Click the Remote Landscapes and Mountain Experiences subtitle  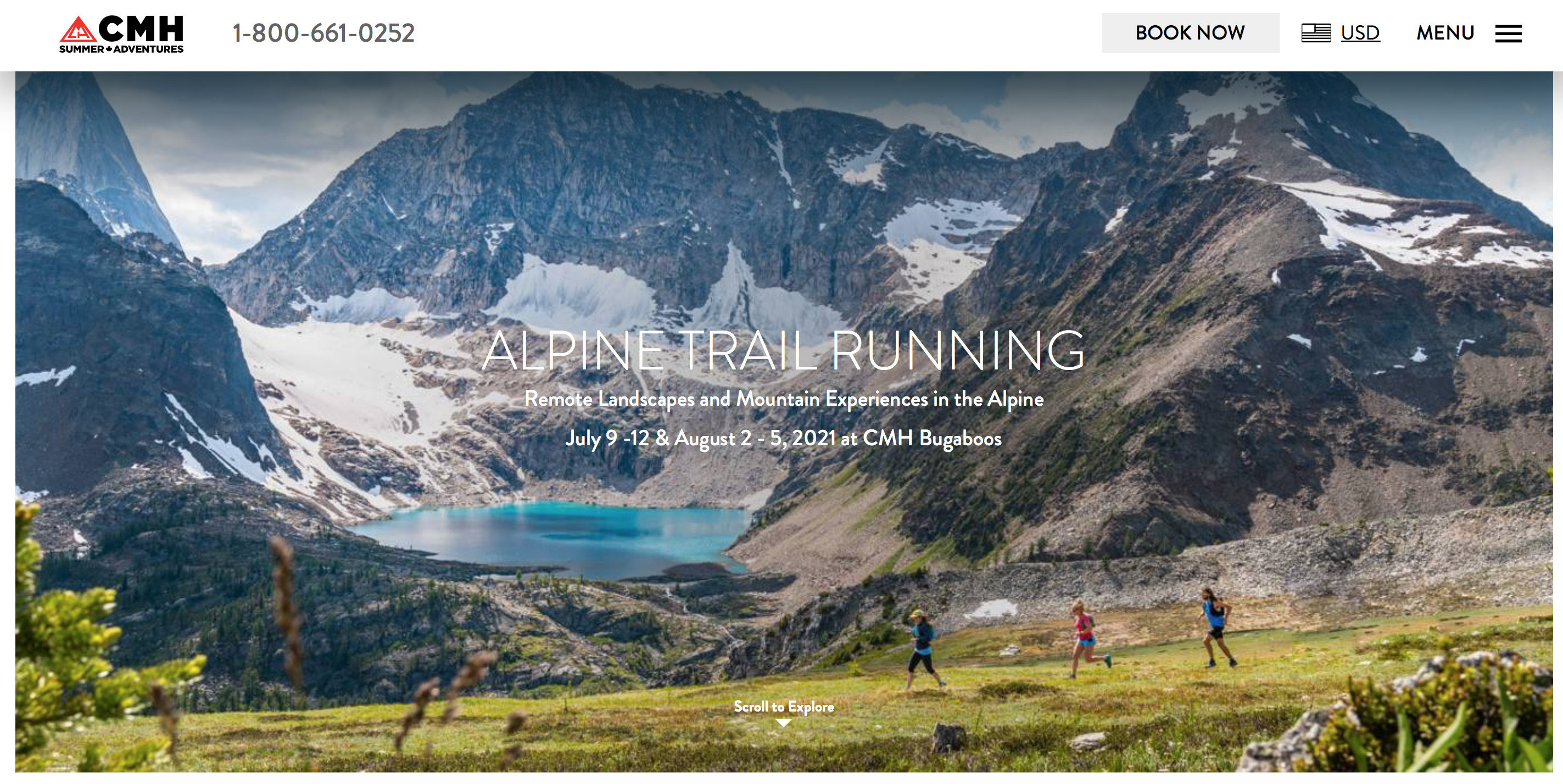(x=784, y=399)
